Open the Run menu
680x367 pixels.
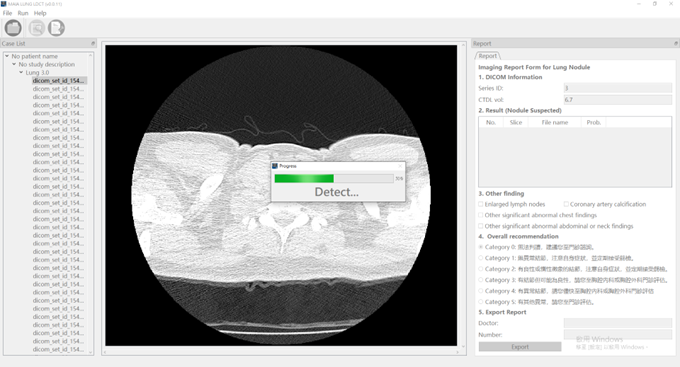coord(23,13)
